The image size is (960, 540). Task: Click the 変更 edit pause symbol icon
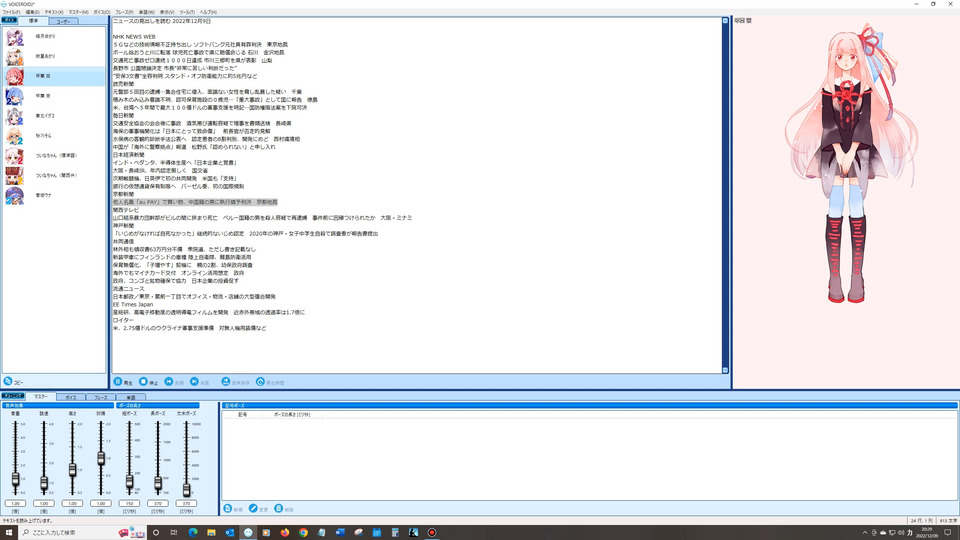[x=253, y=509]
